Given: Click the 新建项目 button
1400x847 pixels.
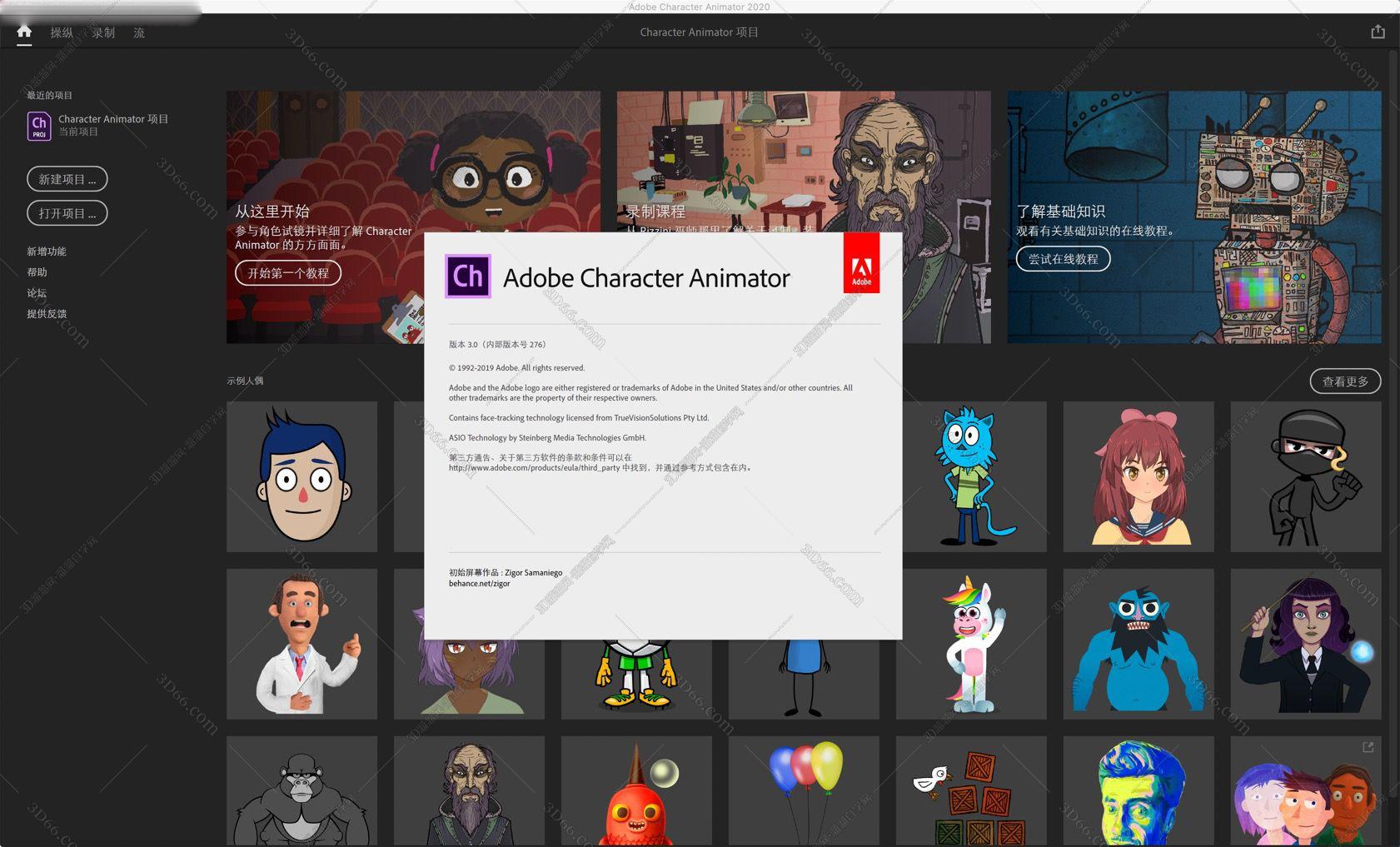Looking at the screenshot, I should 67,179.
